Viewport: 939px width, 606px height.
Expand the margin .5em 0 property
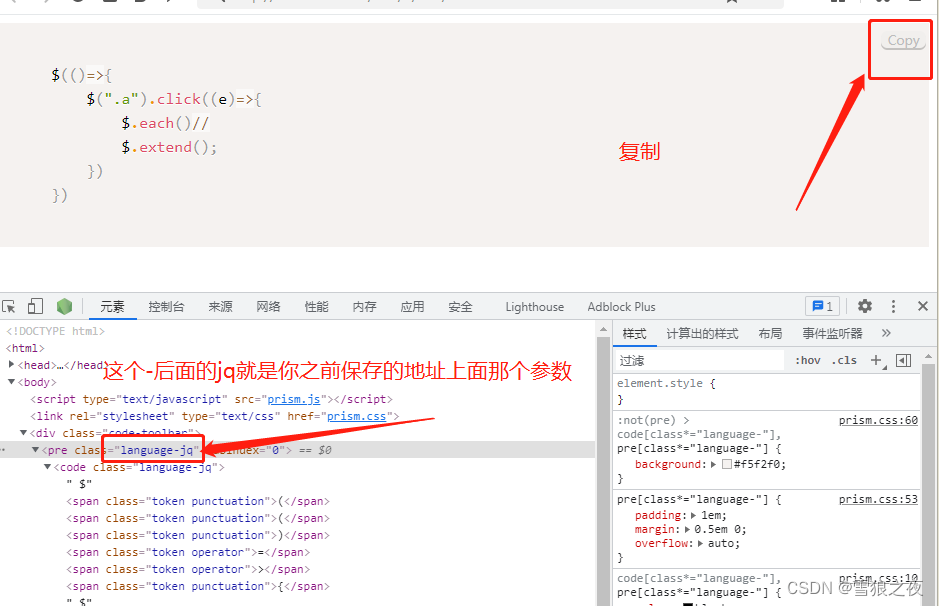(687, 529)
